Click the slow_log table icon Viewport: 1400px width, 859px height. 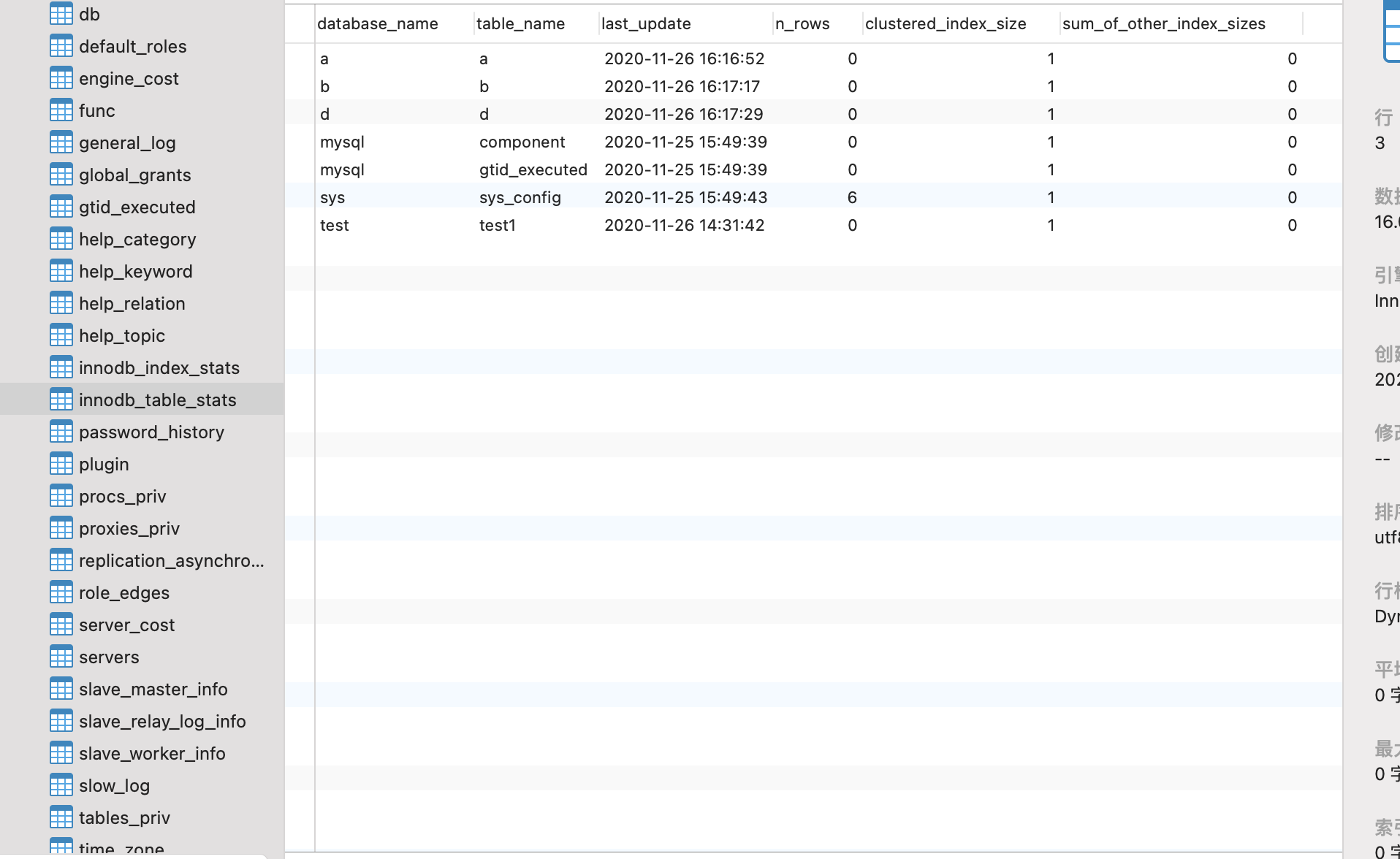61,785
